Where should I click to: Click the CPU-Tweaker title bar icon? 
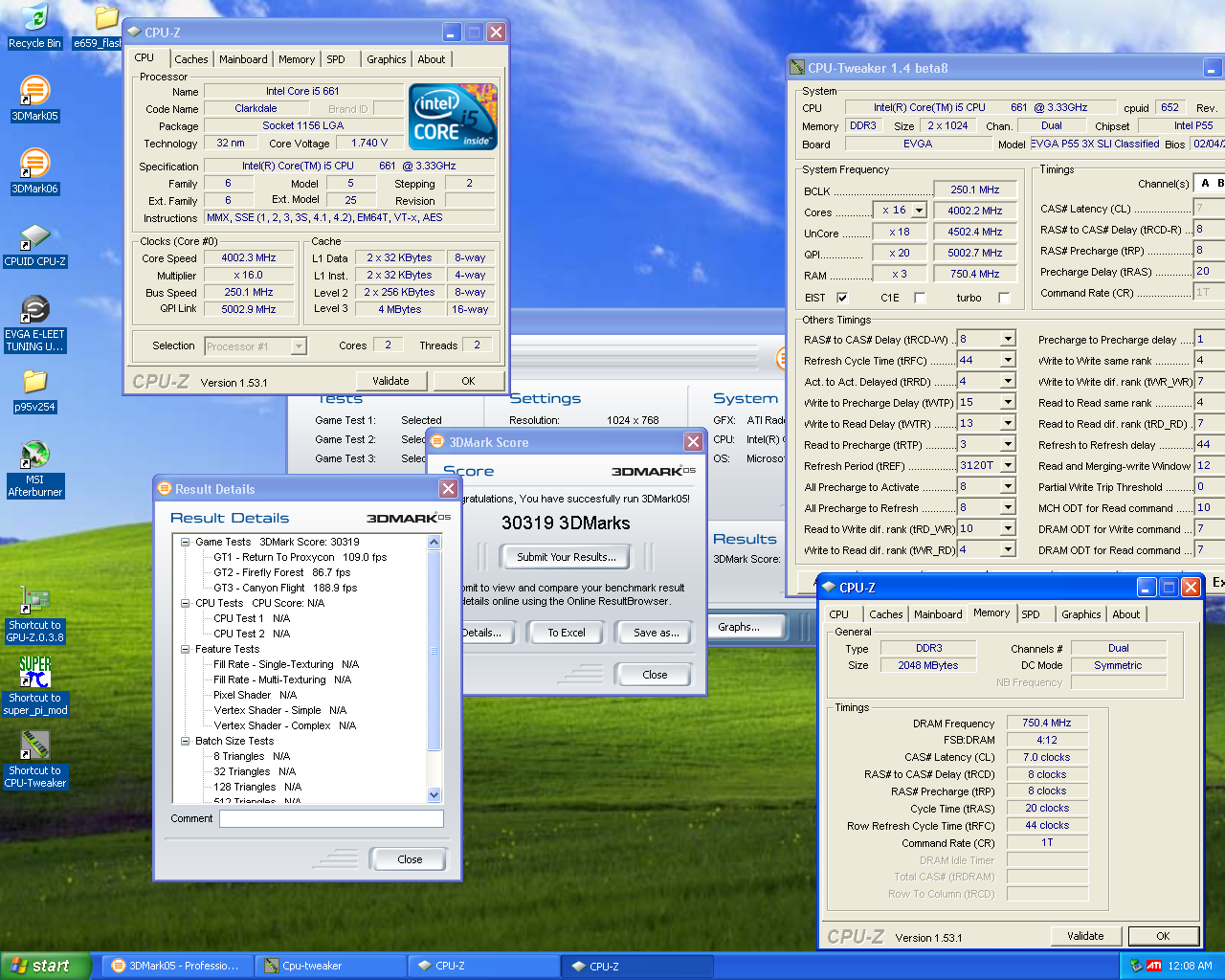point(797,68)
